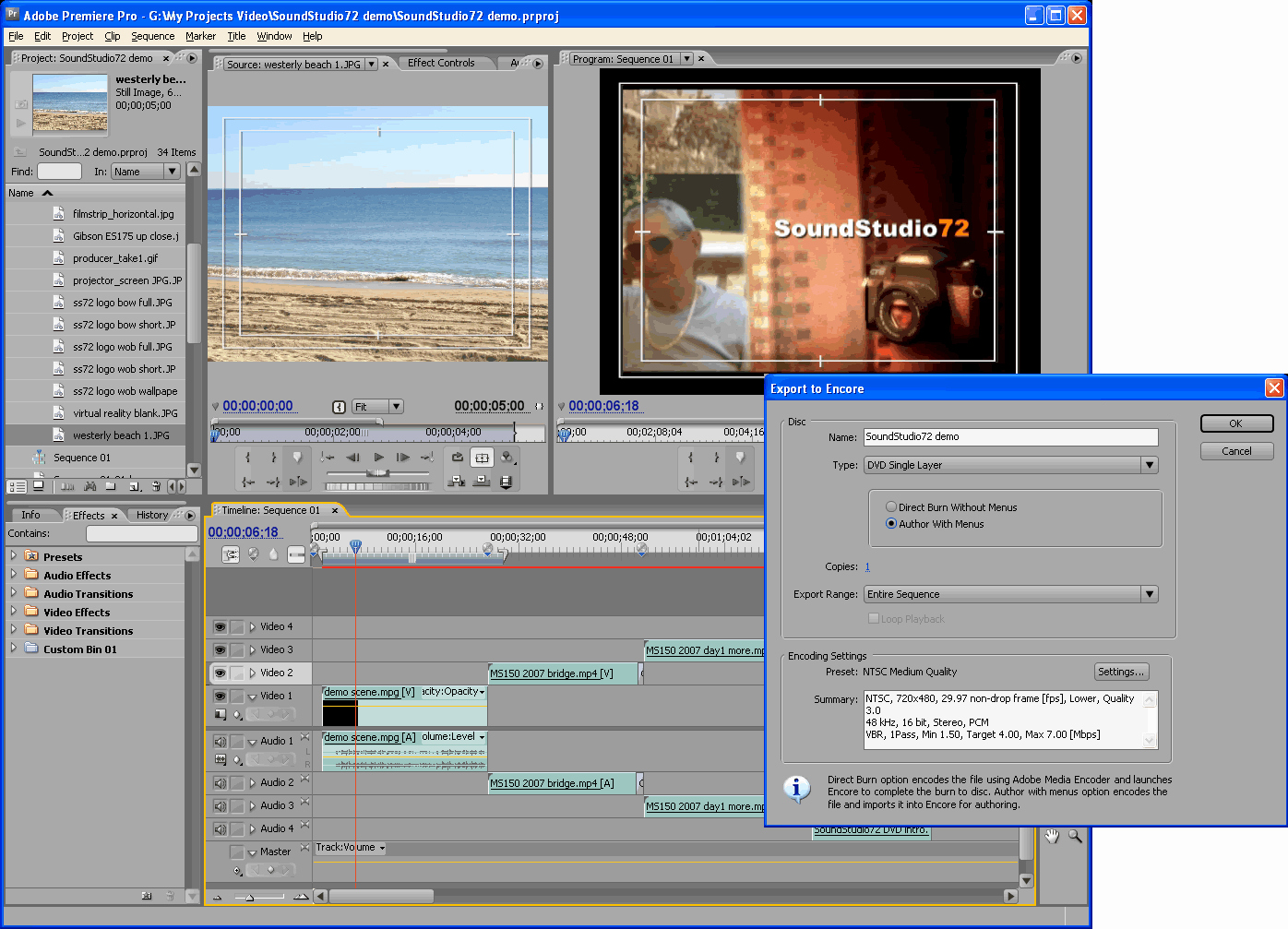Open Marker menu

tap(200, 36)
